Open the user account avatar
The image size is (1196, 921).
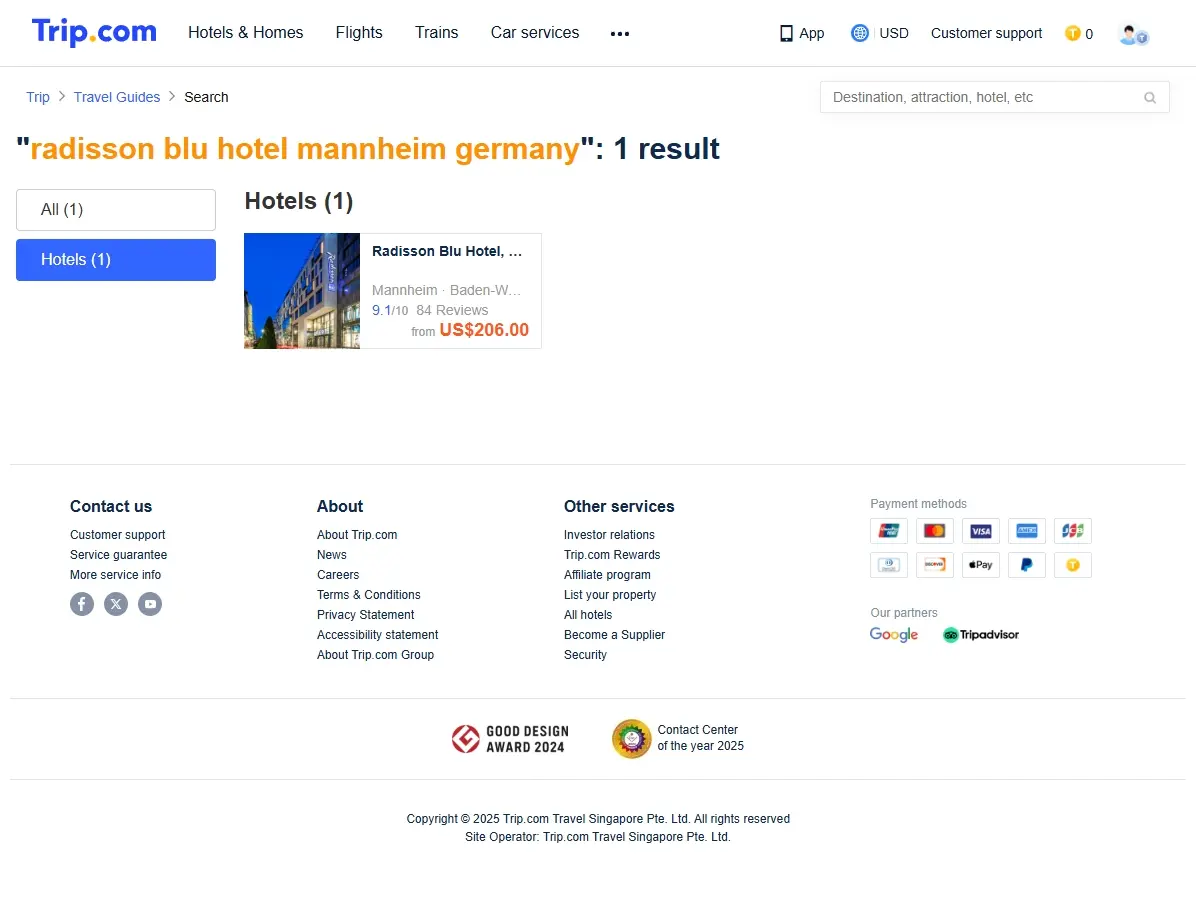1133,34
